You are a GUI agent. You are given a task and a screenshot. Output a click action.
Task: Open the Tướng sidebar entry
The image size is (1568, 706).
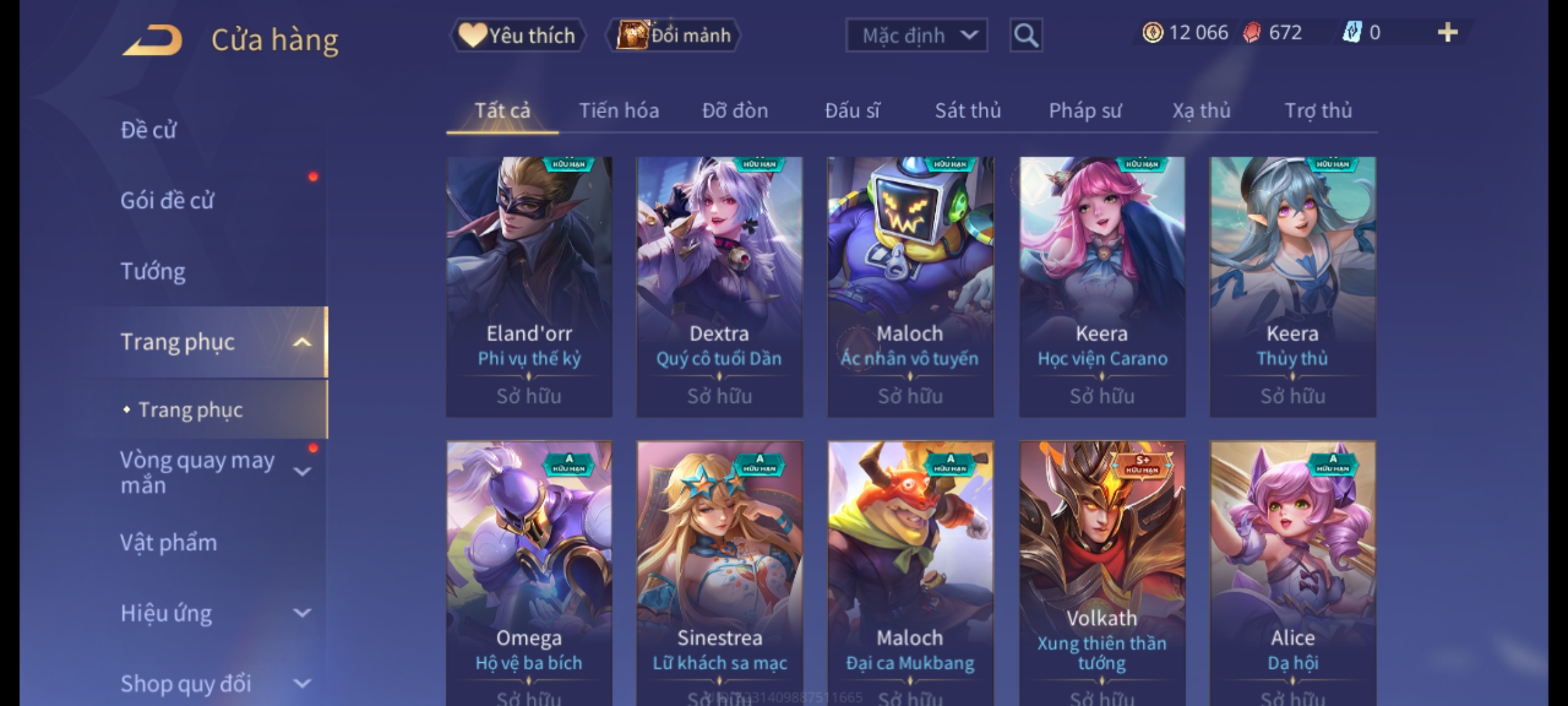tap(153, 271)
